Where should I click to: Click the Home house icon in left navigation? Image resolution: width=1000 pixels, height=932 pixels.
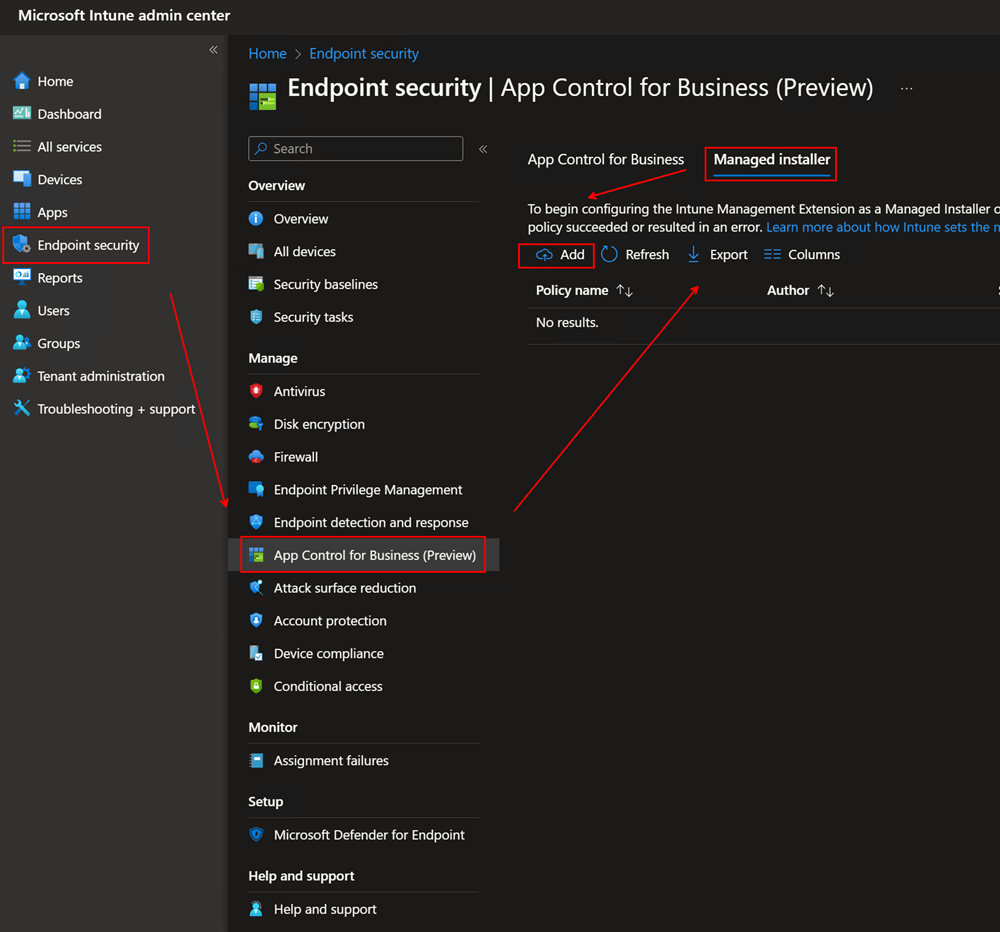click(x=22, y=81)
